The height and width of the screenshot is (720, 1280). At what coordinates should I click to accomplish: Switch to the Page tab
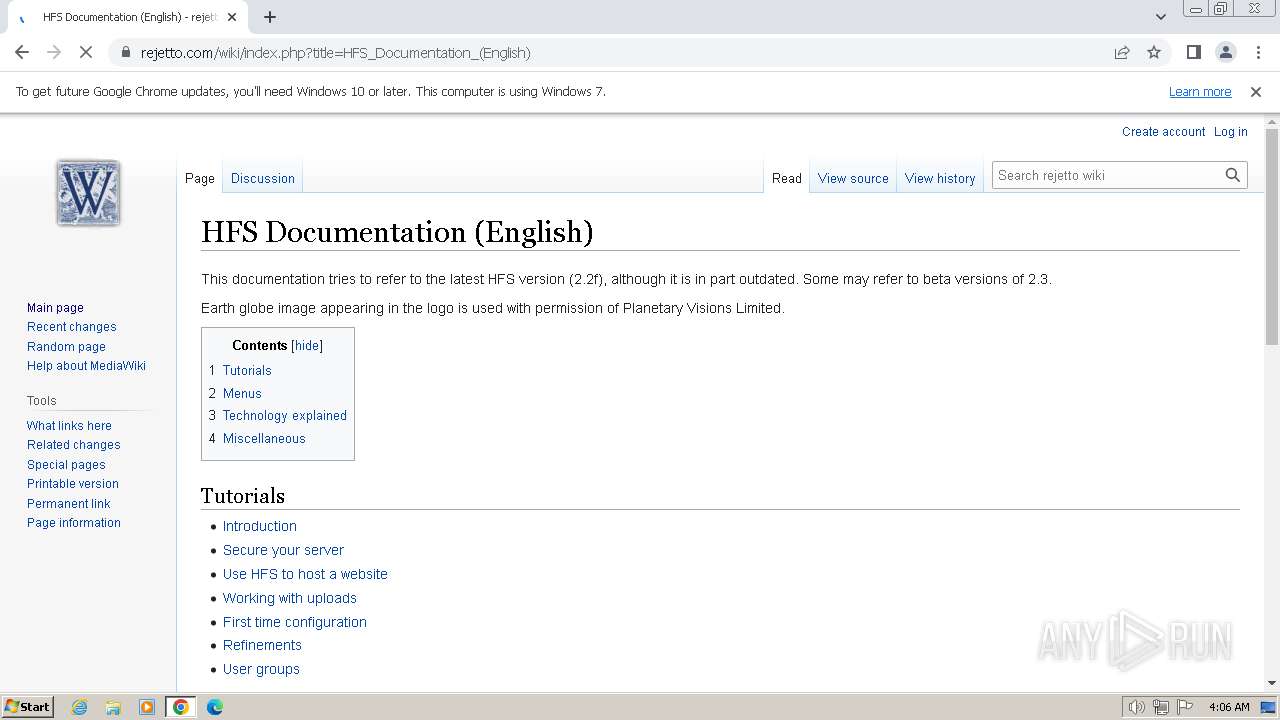tap(200, 178)
